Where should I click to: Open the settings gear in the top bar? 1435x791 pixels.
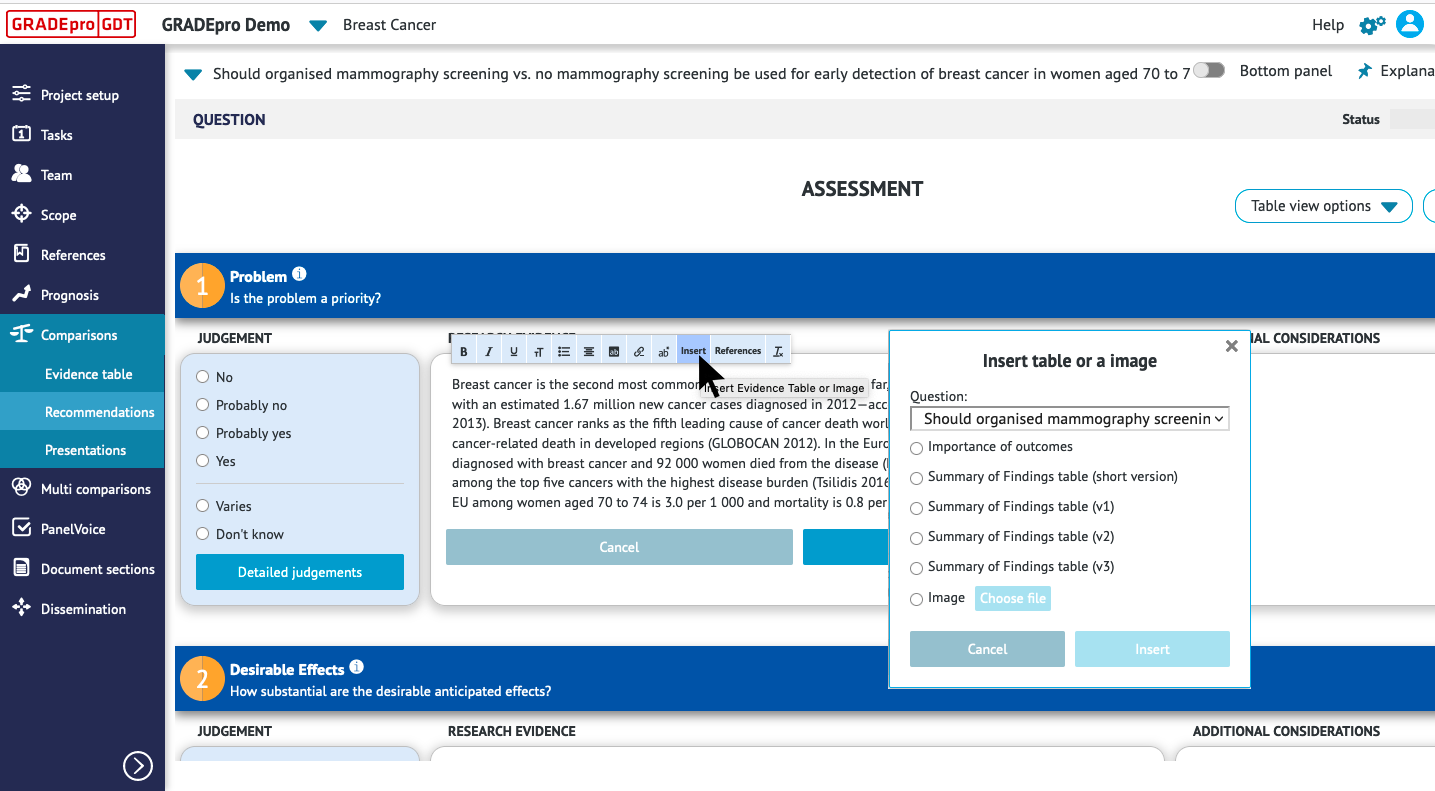[x=1370, y=24]
